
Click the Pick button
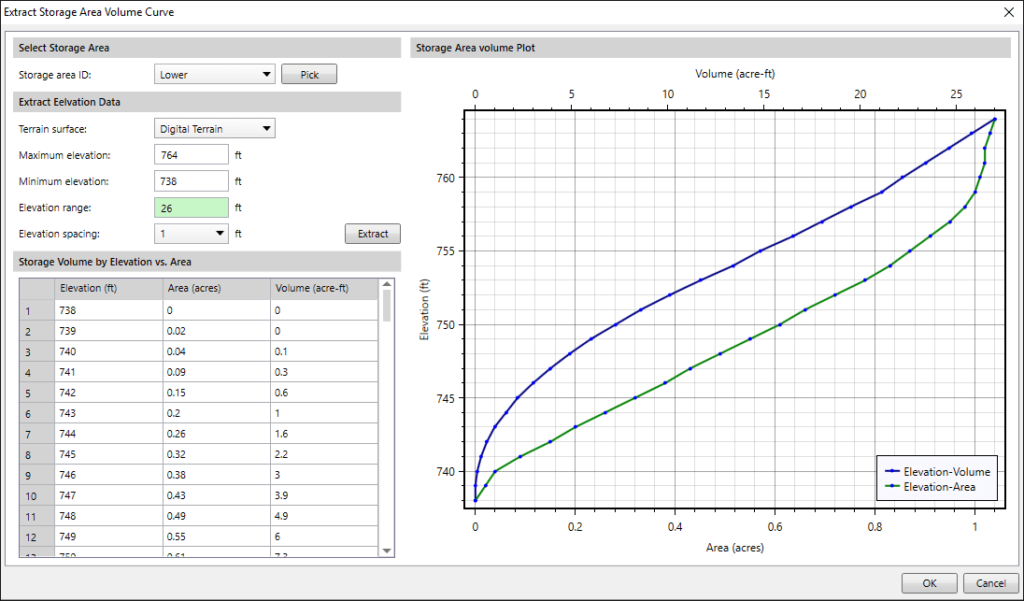[309, 73]
